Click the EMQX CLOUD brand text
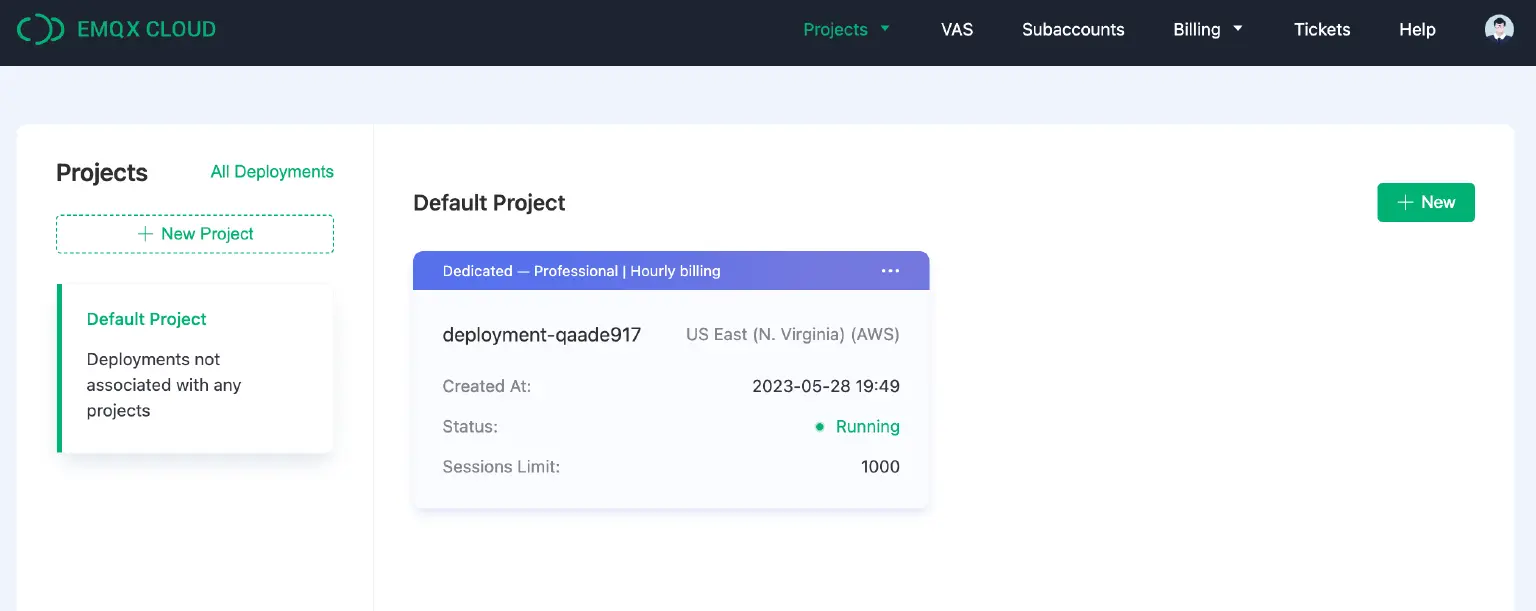1536x611 pixels. (146, 29)
